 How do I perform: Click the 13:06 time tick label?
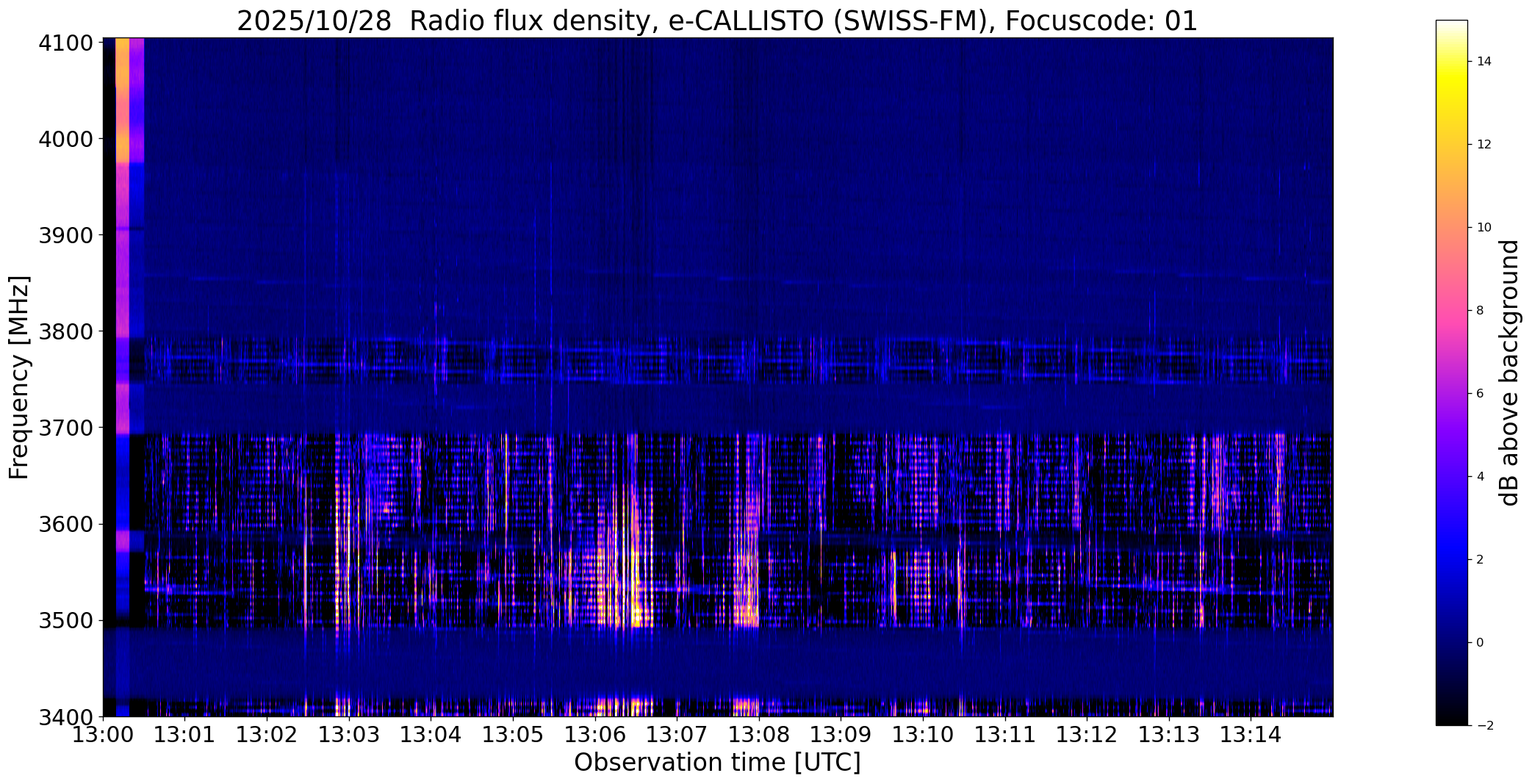click(595, 735)
